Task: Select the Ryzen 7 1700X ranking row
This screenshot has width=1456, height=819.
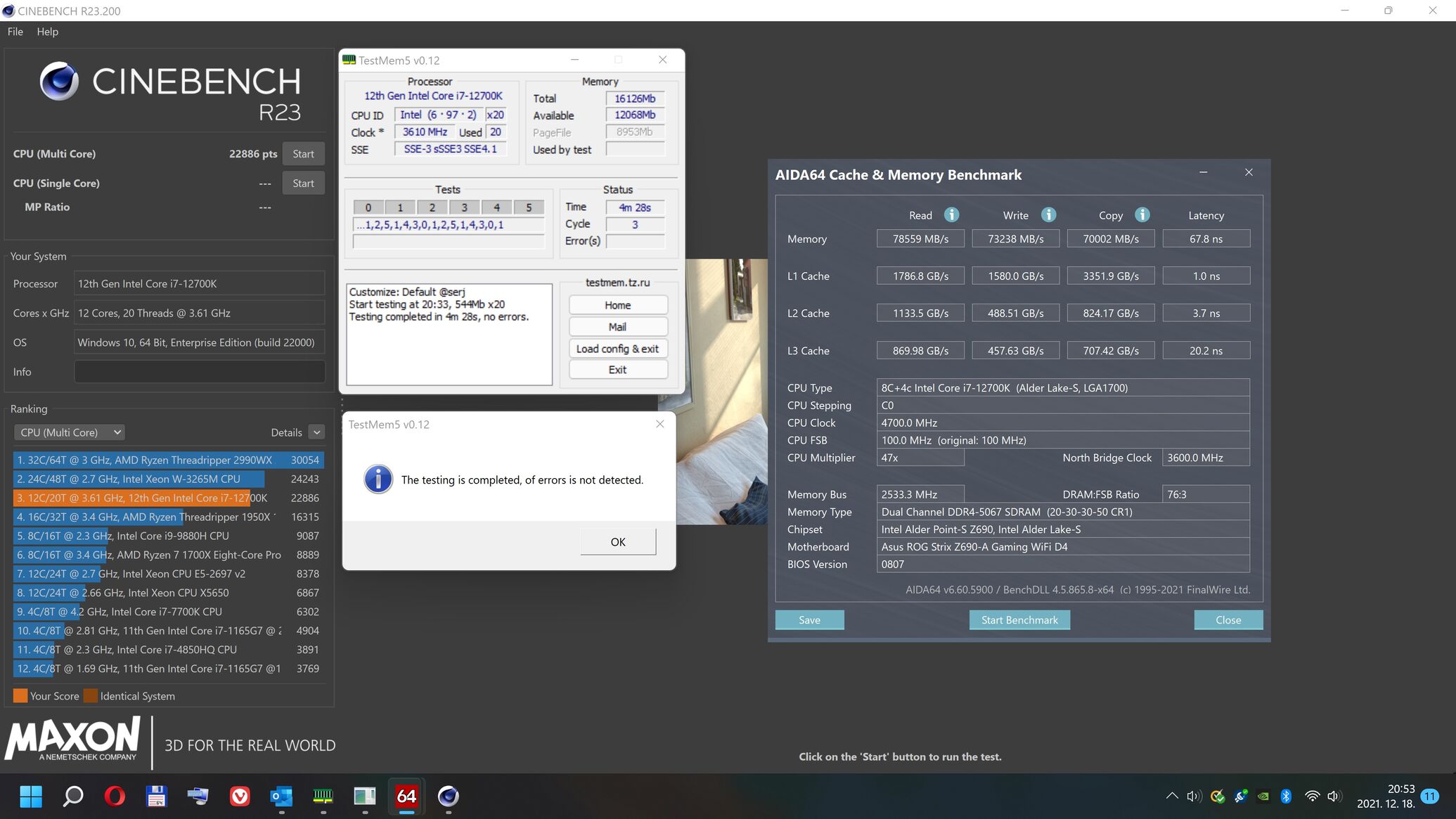Action: [x=168, y=555]
